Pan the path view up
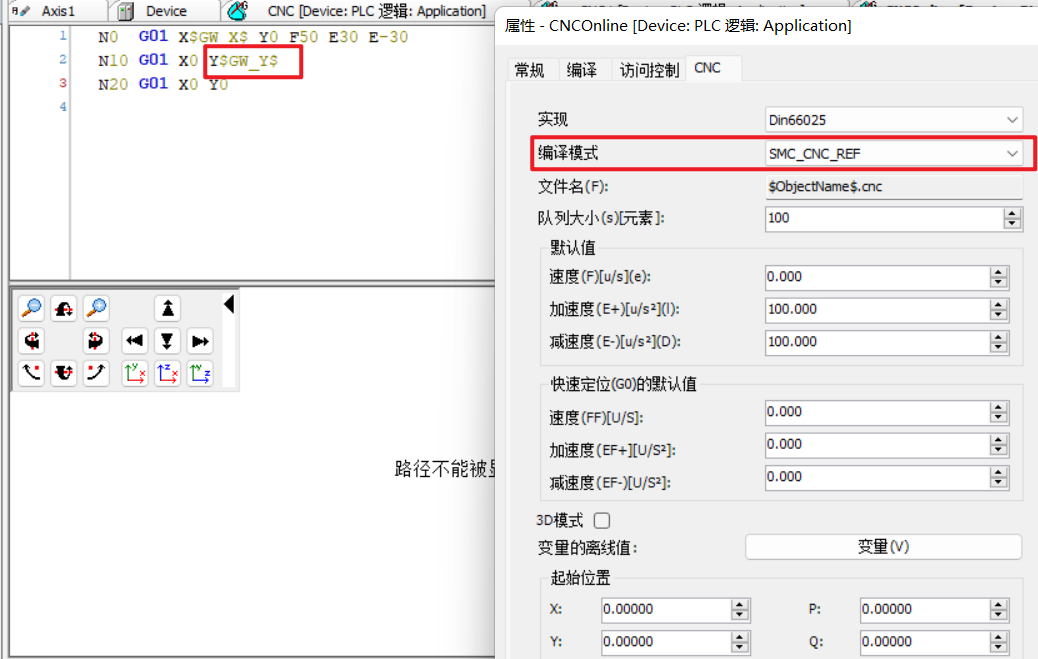This screenshot has width=1038, height=659. coord(168,309)
